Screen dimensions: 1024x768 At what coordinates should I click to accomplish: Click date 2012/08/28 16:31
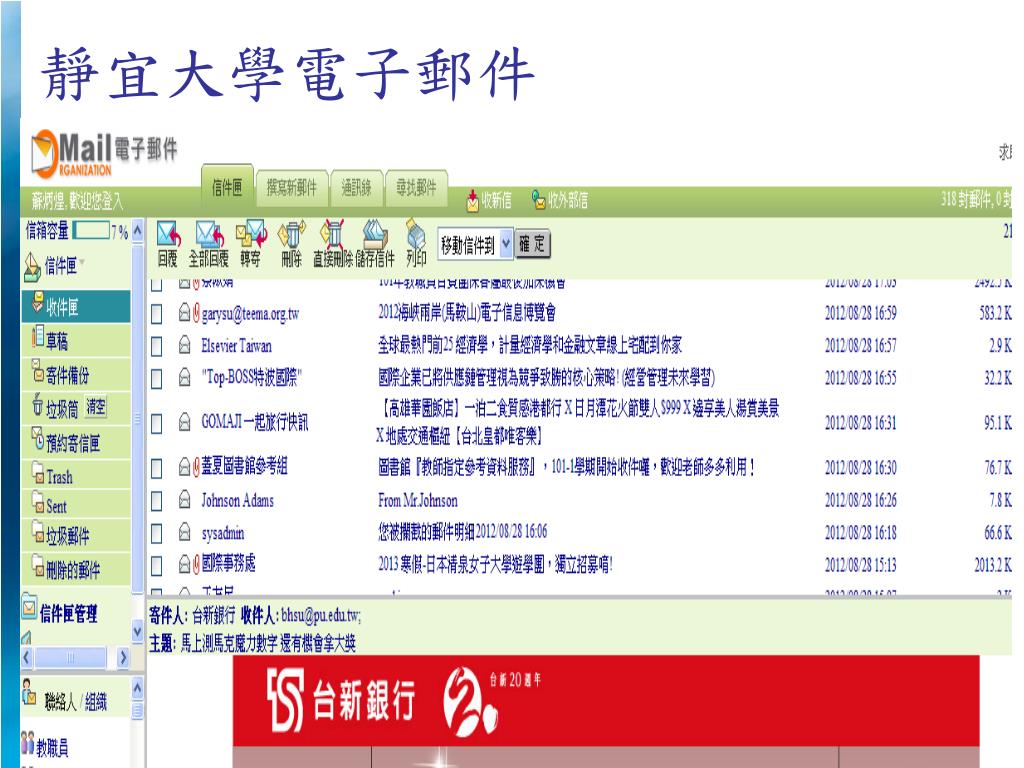[861, 423]
